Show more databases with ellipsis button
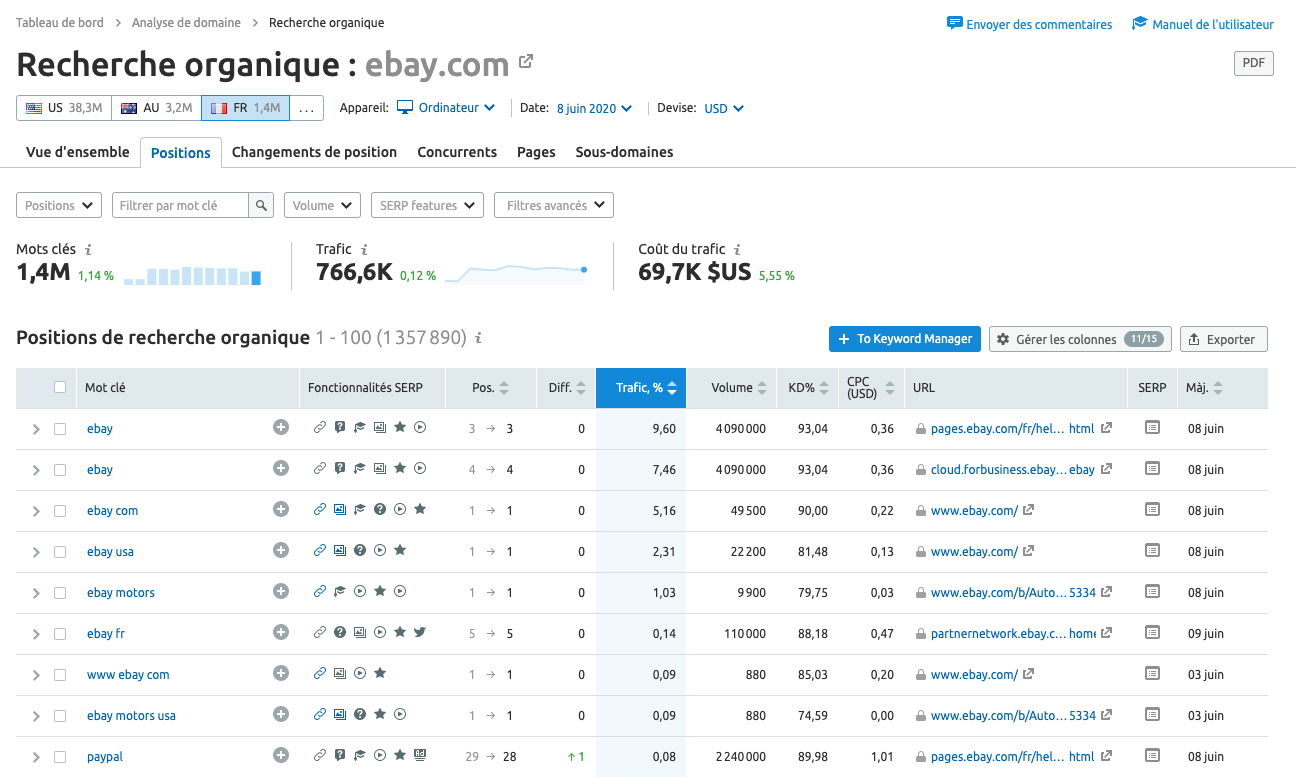 pos(306,108)
